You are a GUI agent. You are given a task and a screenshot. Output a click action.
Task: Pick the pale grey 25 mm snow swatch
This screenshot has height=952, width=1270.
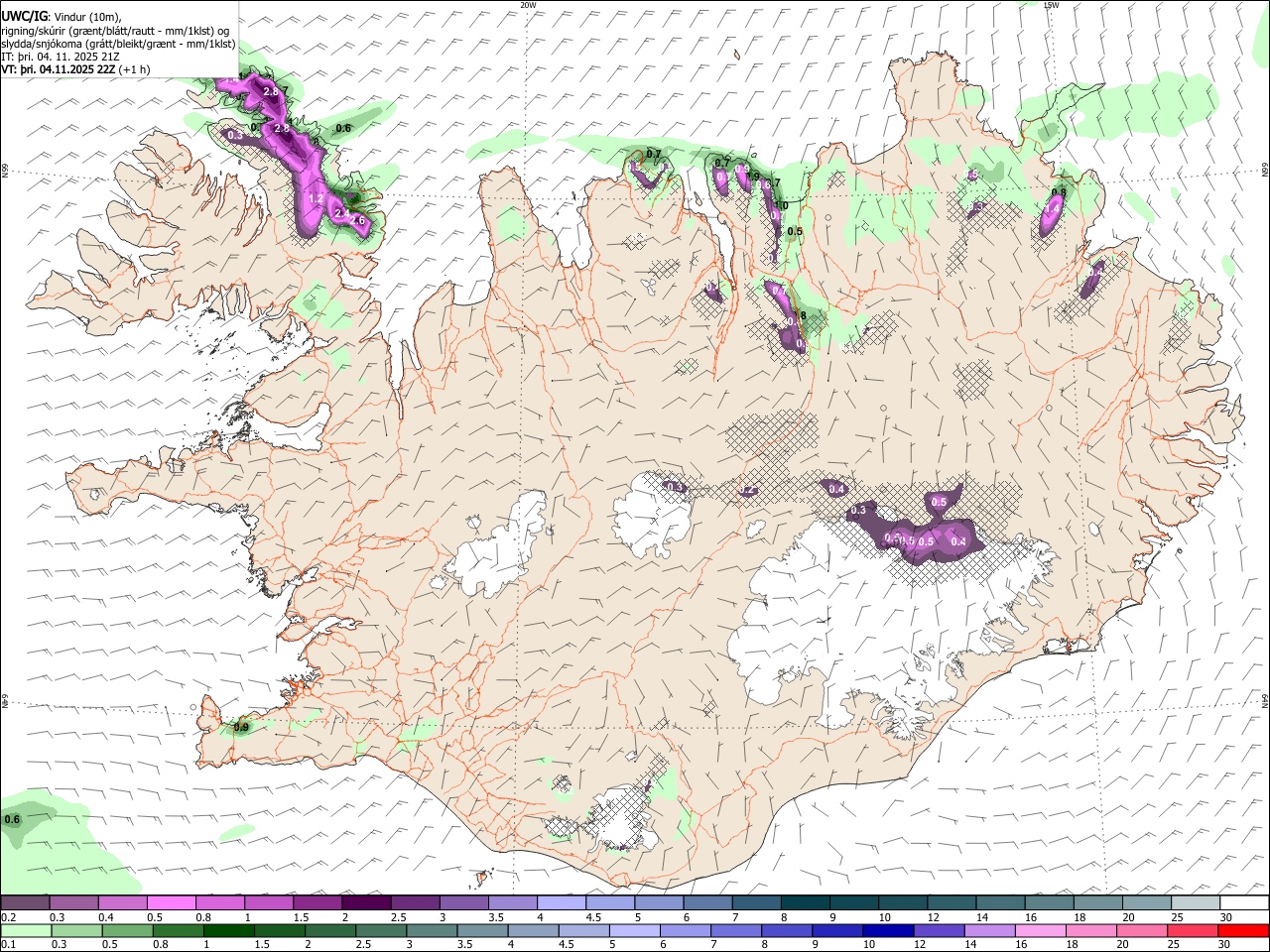pyautogui.click(x=1195, y=902)
